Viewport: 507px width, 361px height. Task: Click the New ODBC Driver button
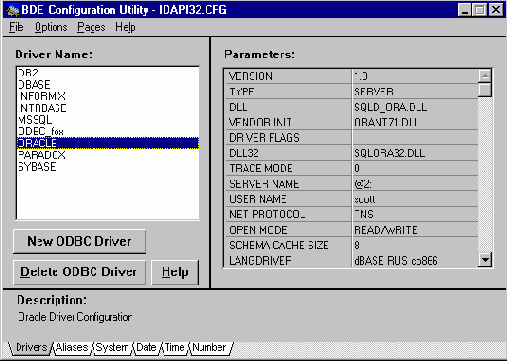pos(79,241)
